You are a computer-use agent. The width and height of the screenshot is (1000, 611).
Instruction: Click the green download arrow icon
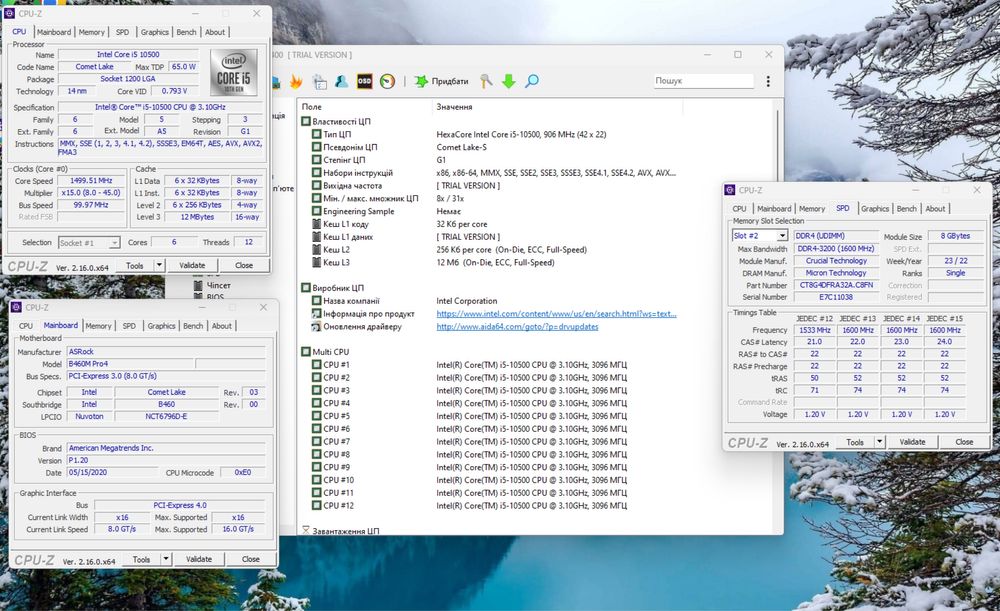[x=509, y=81]
